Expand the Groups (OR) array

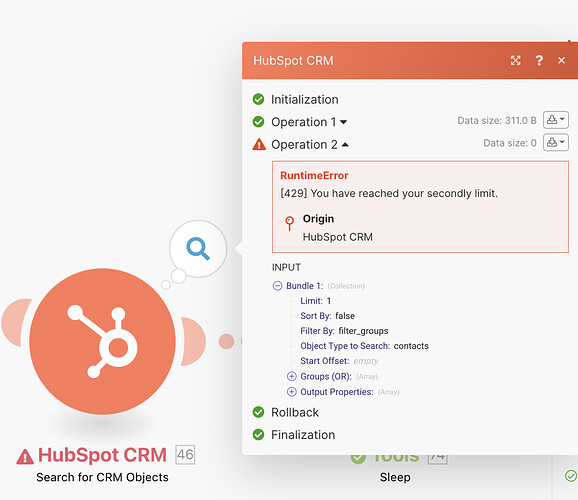[x=292, y=376]
